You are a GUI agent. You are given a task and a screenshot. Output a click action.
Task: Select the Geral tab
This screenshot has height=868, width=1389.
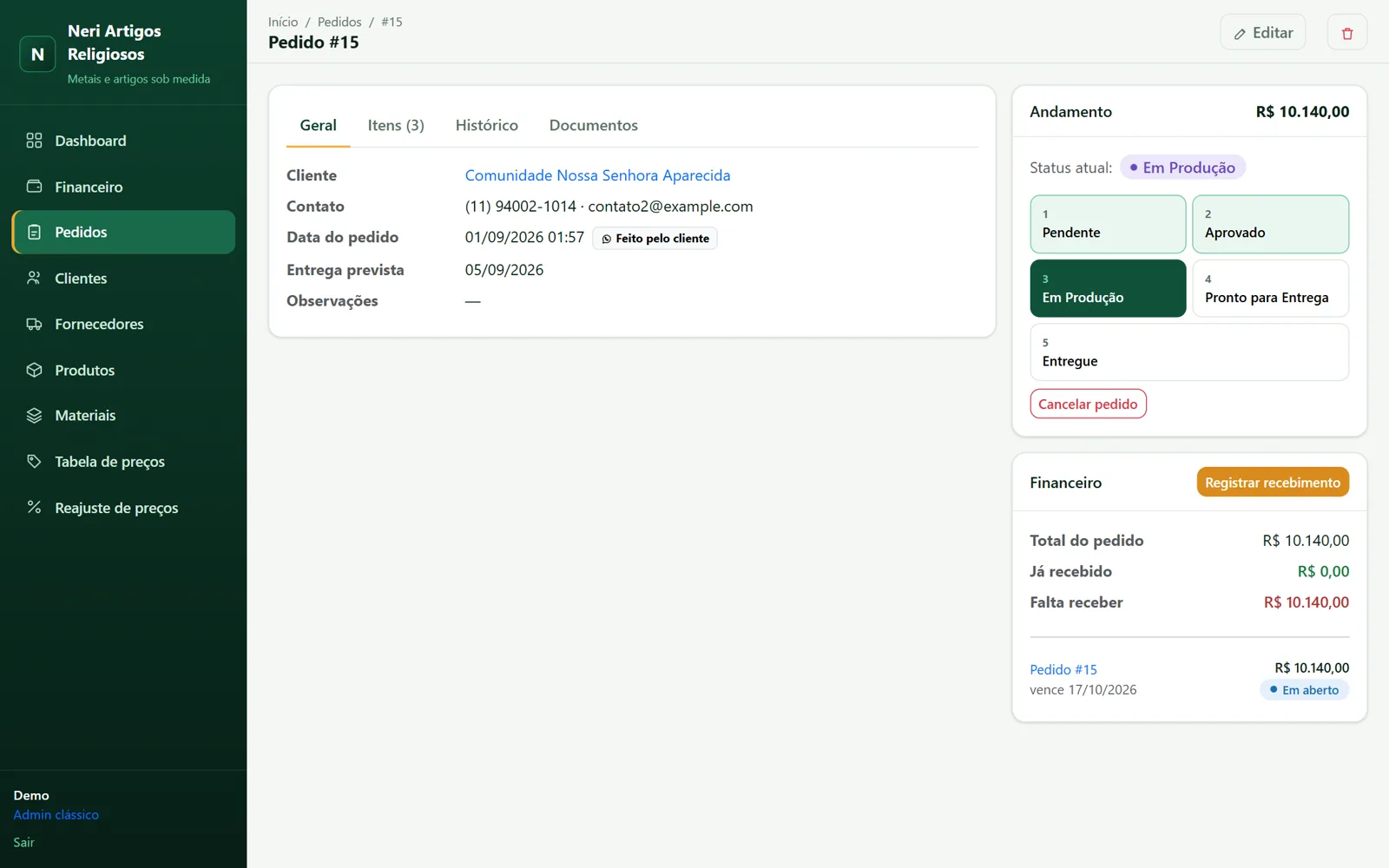pyautogui.click(x=318, y=125)
